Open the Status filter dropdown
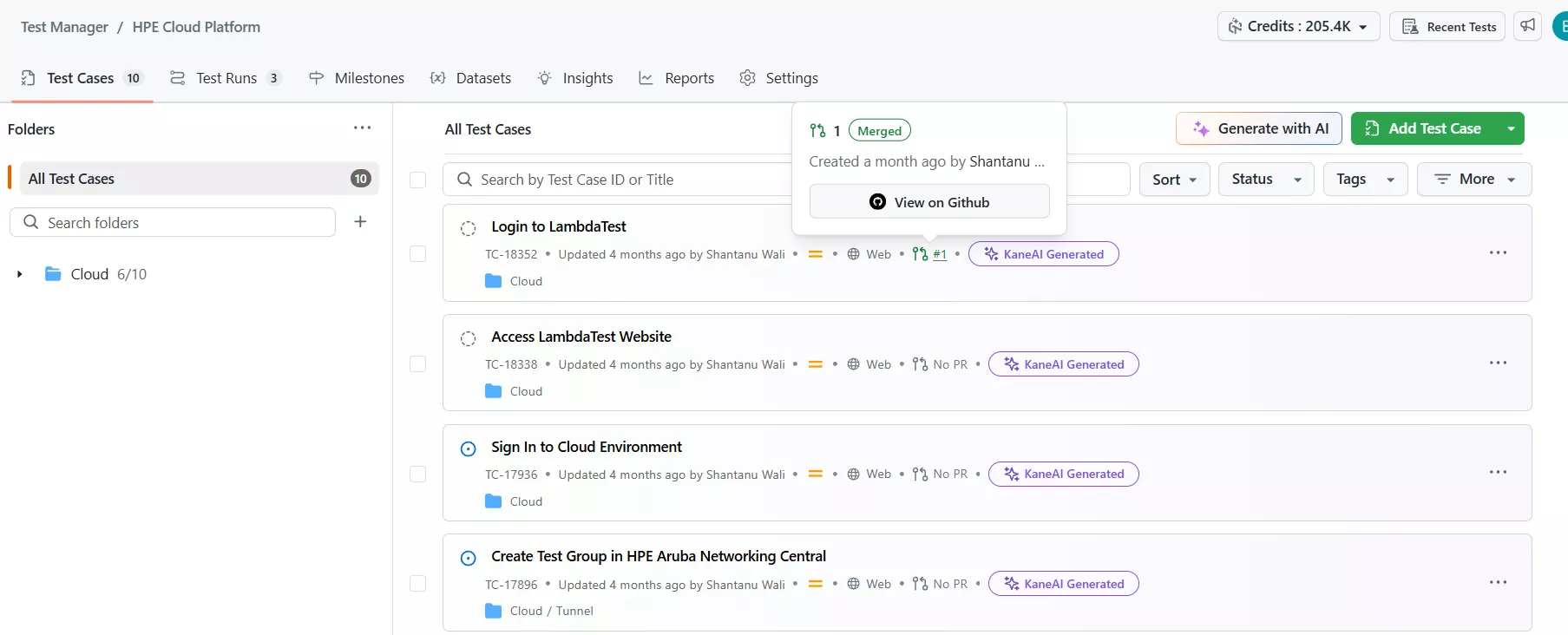Viewport: 1568px width, 635px height. click(x=1266, y=180)
